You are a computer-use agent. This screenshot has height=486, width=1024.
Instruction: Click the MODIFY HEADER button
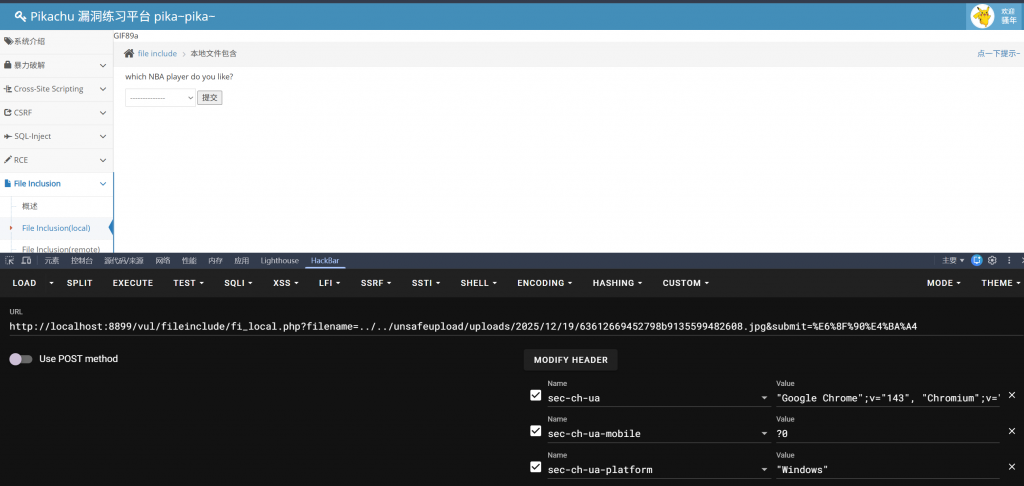point(571,360)
